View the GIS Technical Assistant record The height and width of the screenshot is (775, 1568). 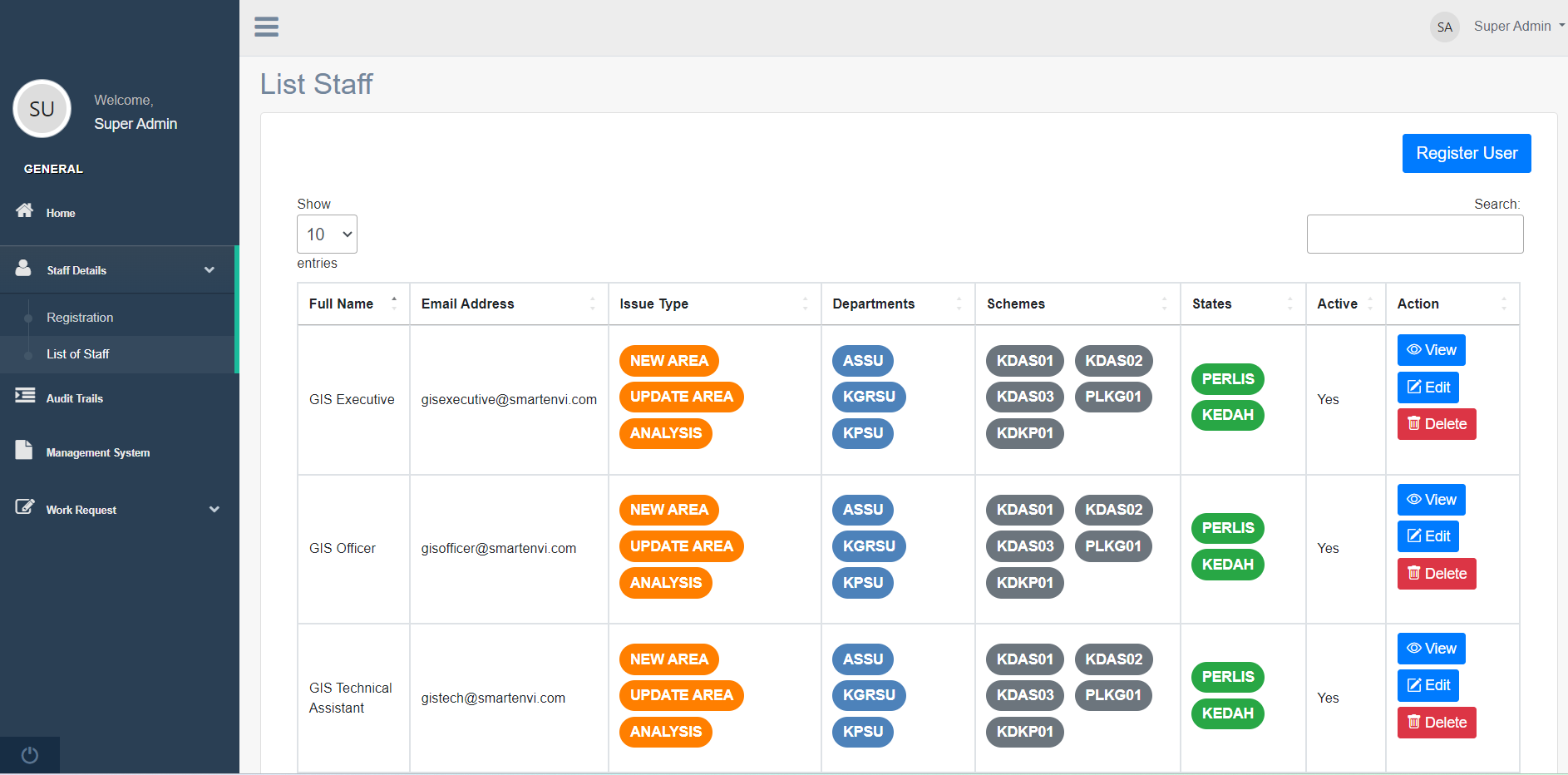pyautogui.click(x=1431, y=649)
